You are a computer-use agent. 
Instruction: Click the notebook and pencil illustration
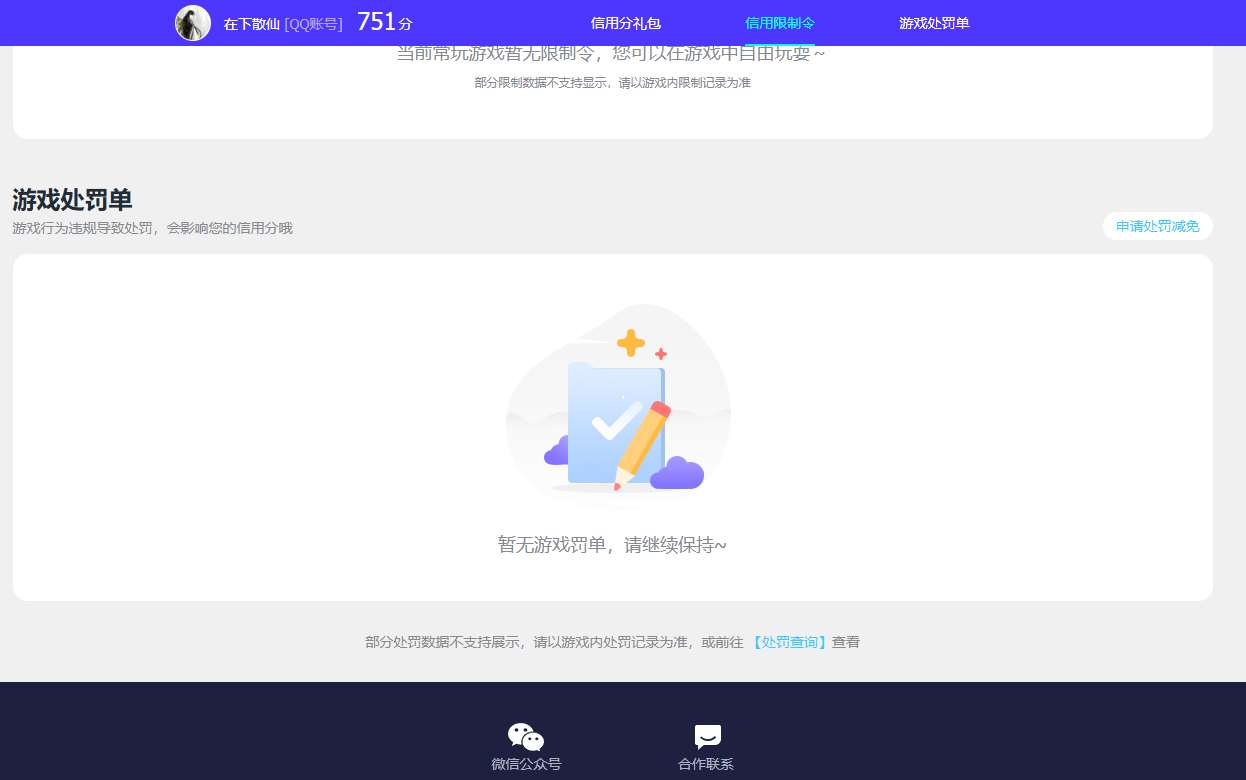click(x=617, y=423)
